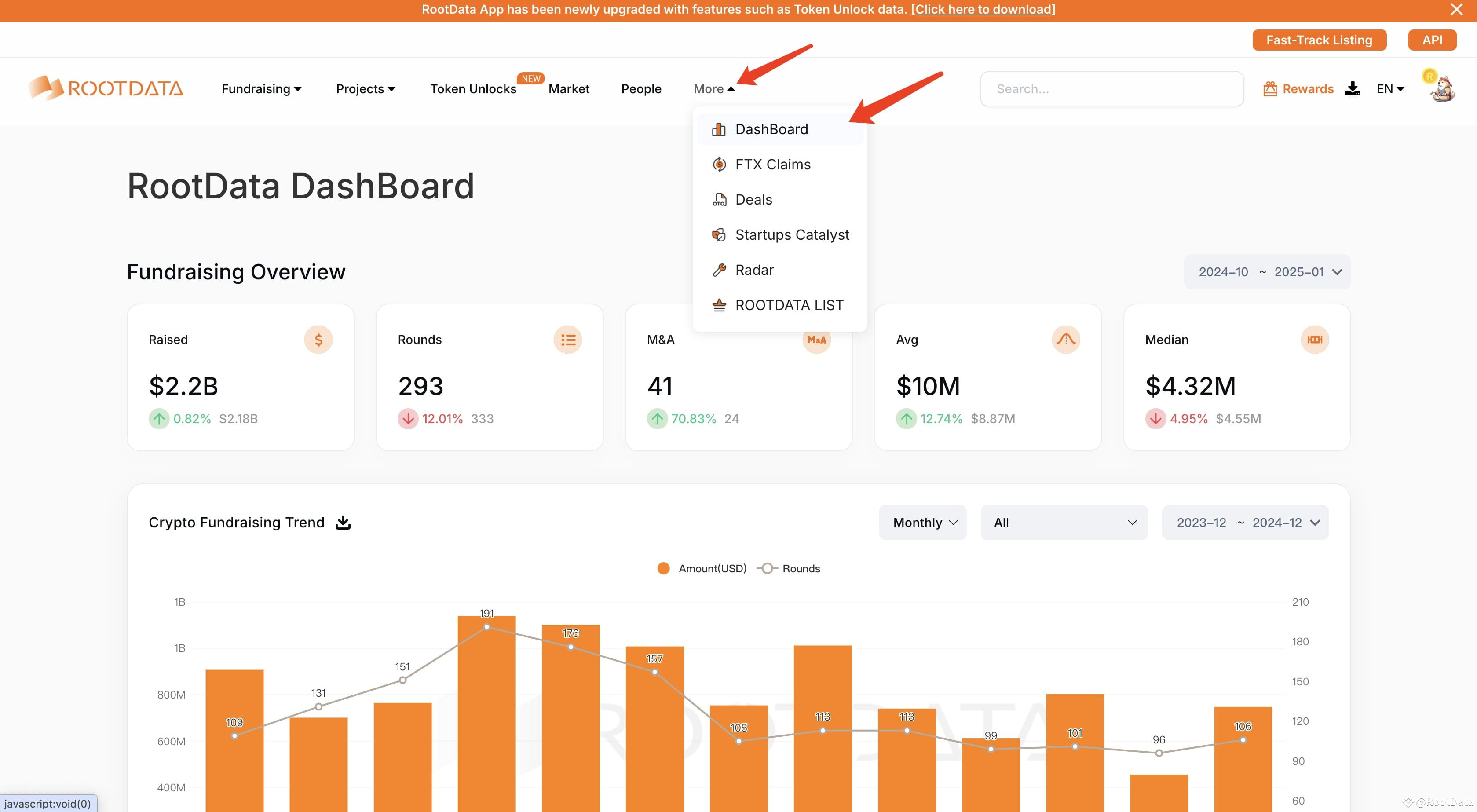The height and width of the screenshot is (812, 1477).
Task: Click the curve icon on the Avg card
Action: click(1065, 340)
